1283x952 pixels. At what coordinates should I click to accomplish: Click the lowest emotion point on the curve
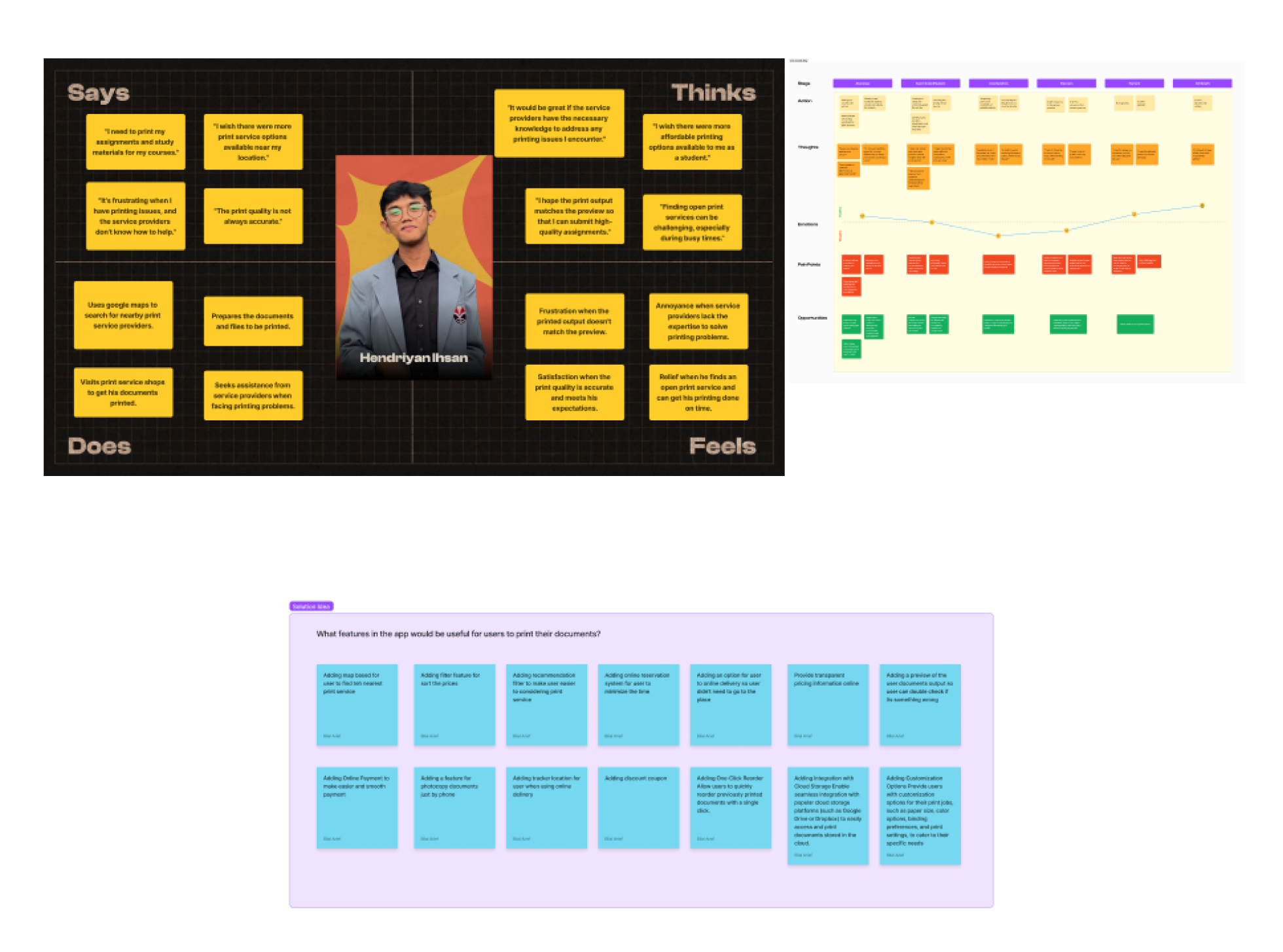pyautogui.click(x=998, y=236)
